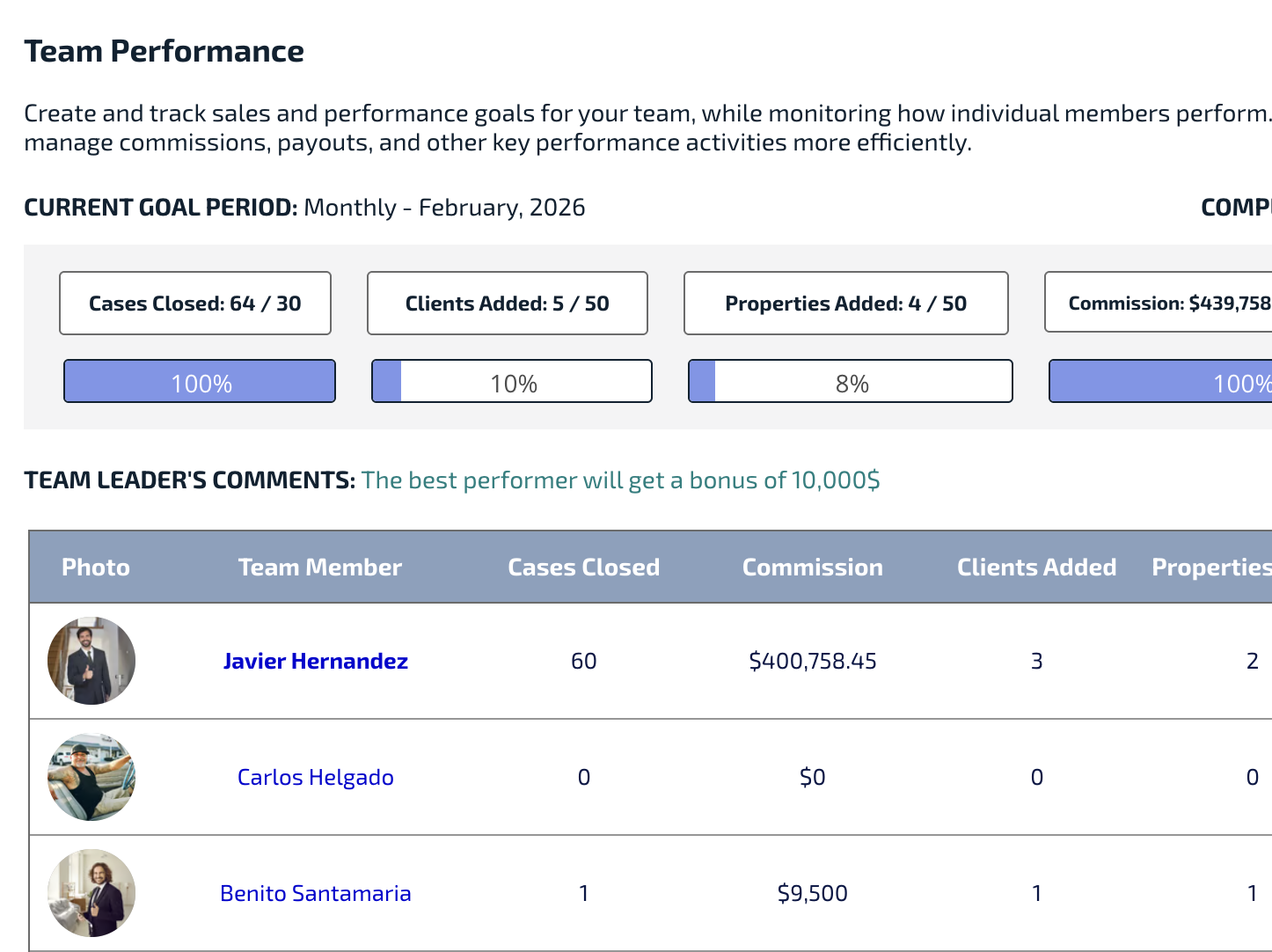
Task: Select the Clients Added 5 / 50 box
Action: (x=508, y=304)
